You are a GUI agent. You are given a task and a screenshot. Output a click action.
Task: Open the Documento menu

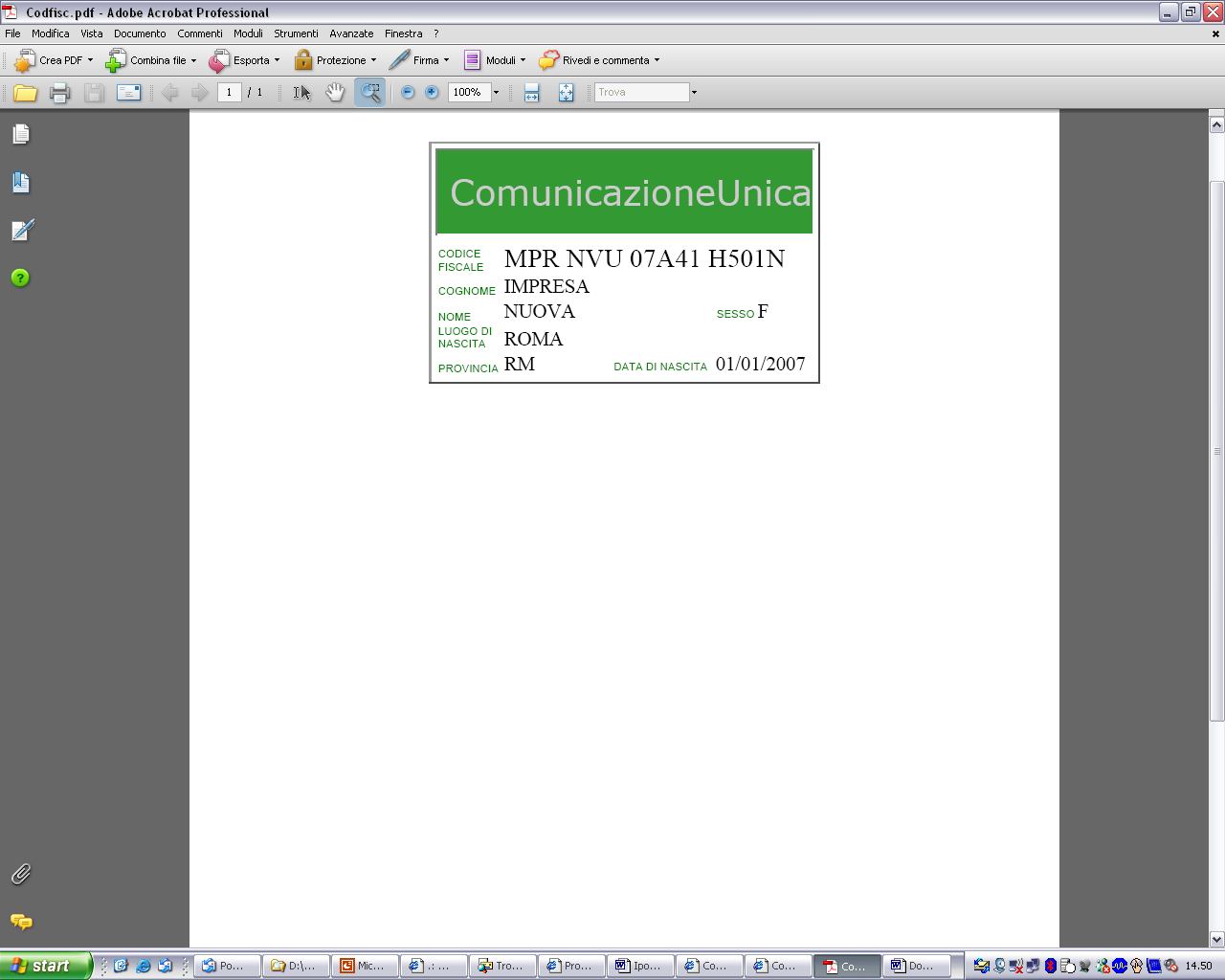tap(140, 33)
